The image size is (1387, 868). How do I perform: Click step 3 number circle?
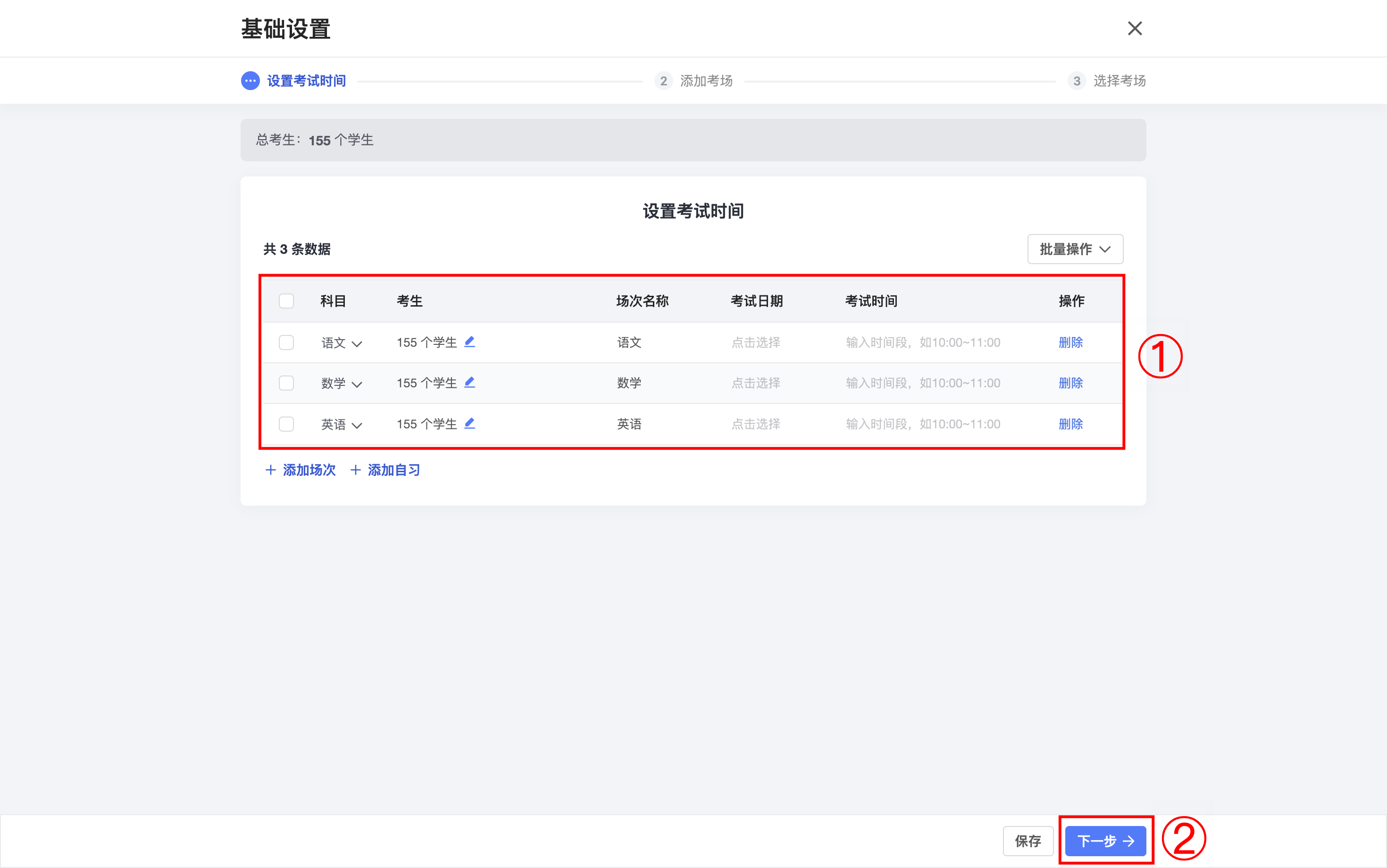1077,81
